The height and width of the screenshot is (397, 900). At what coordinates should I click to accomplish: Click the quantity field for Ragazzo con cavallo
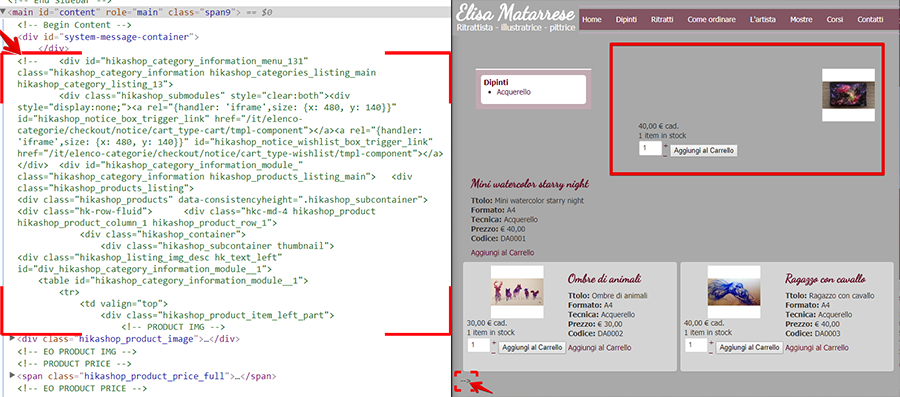[696, 345]
